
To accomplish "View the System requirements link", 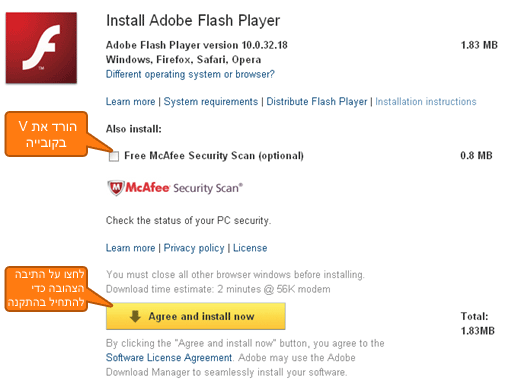I will tap(211, 102).
